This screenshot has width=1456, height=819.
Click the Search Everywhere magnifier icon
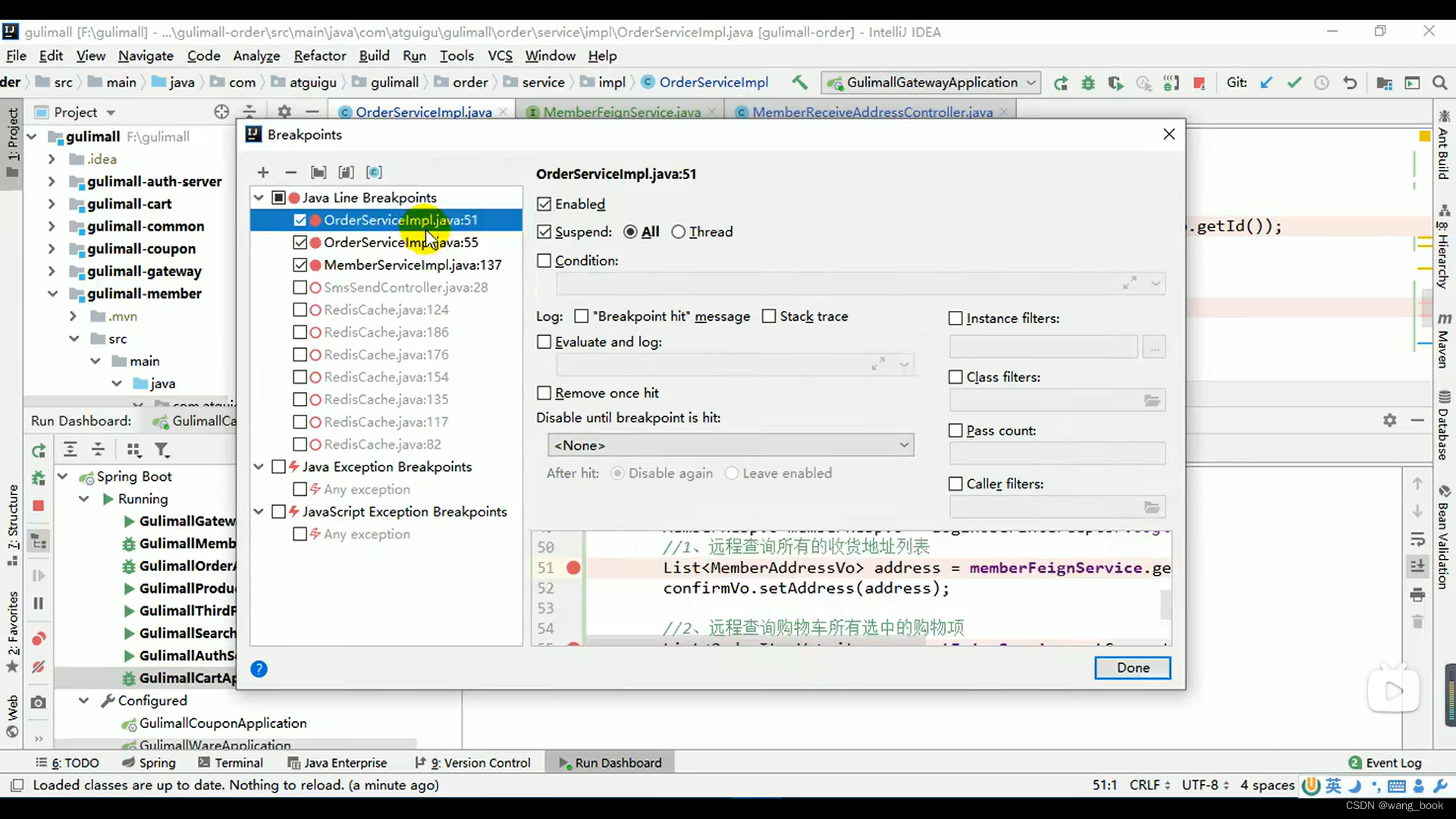tap(1439, 83)
